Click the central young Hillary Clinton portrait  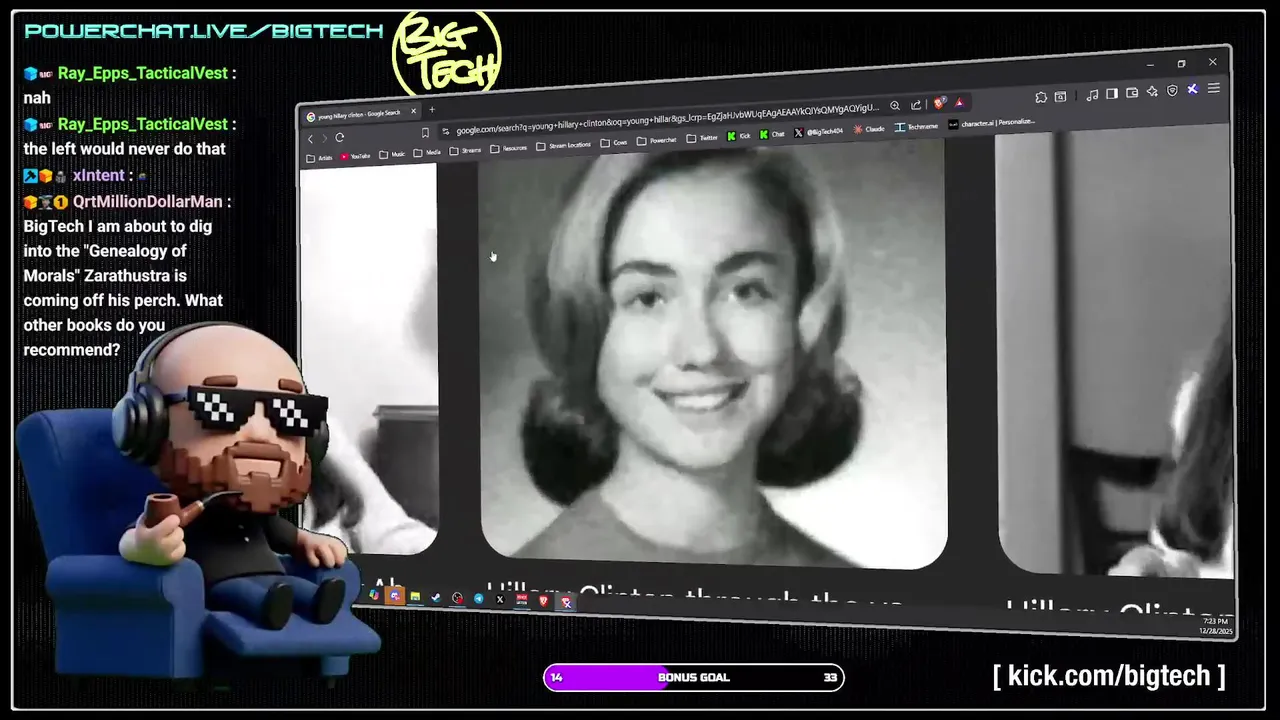[713, 355]
